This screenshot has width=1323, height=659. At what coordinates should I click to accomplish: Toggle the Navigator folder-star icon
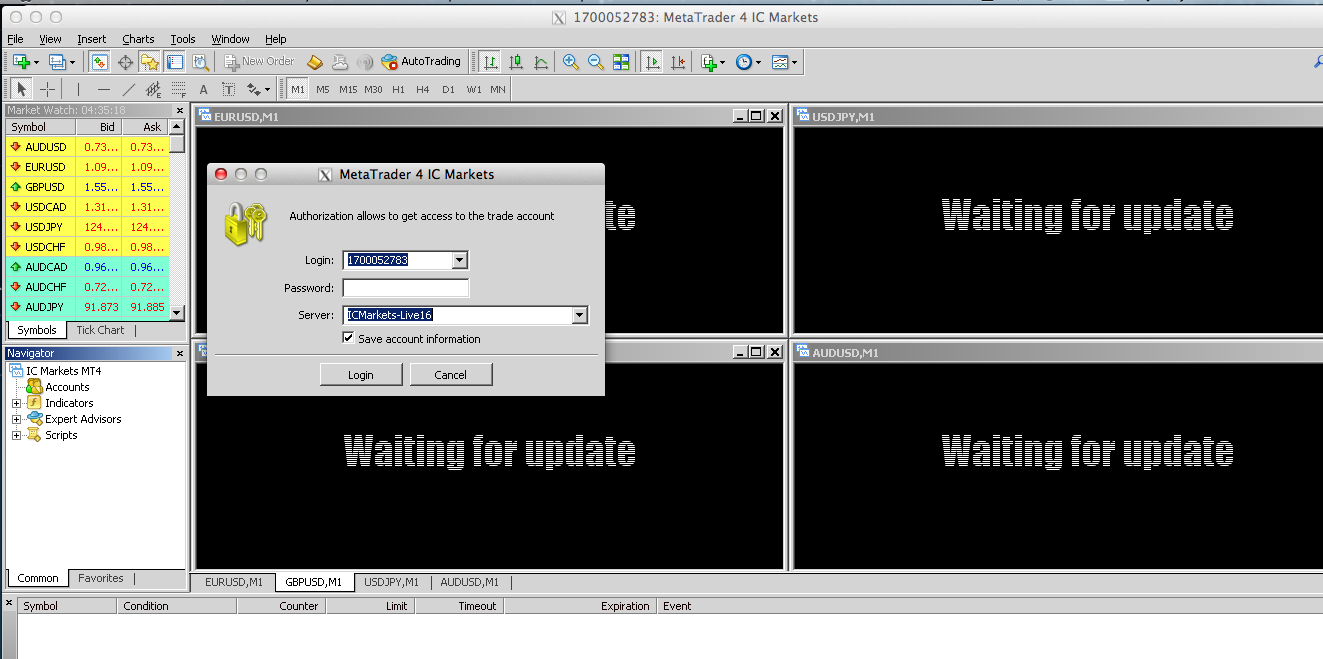[150, 62]
